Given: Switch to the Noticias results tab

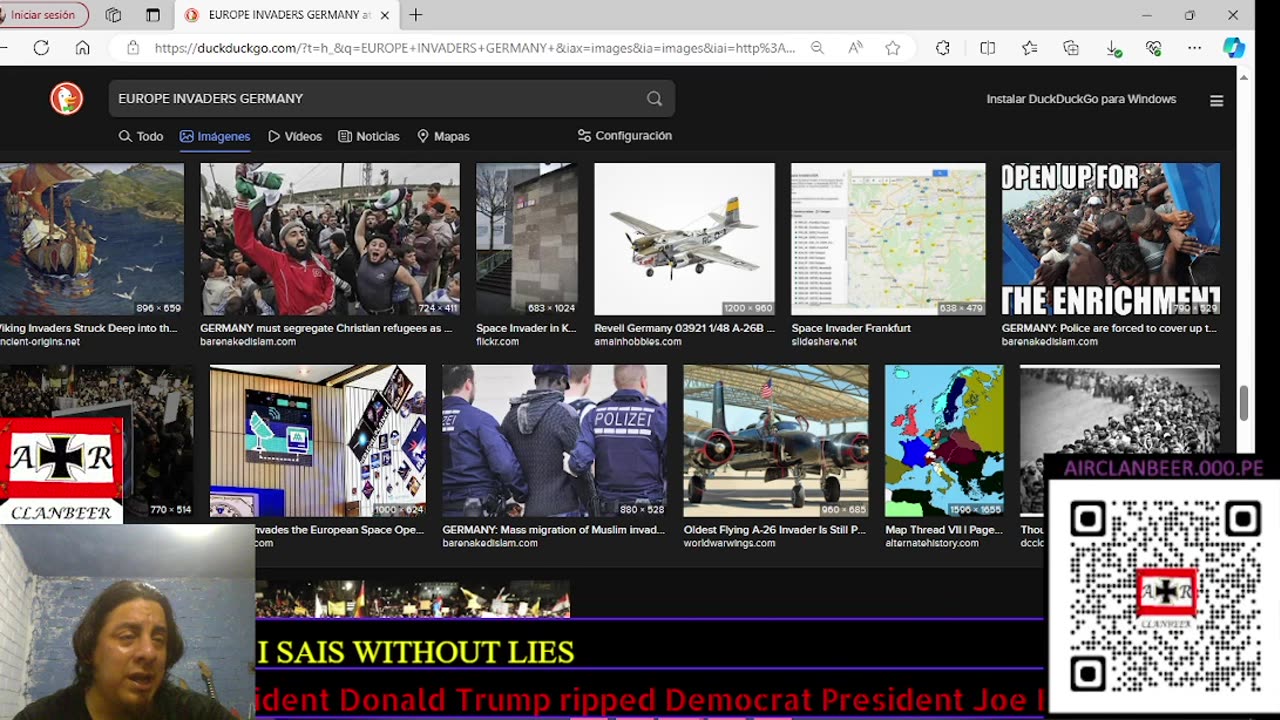Looking at the screenshot, I should point(369,136).
